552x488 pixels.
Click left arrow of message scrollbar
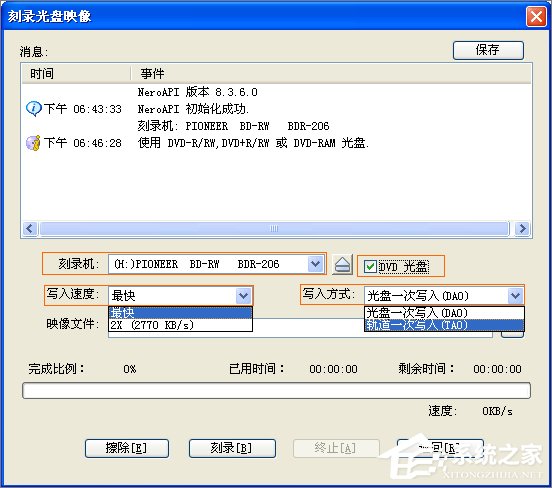point(30,229)
